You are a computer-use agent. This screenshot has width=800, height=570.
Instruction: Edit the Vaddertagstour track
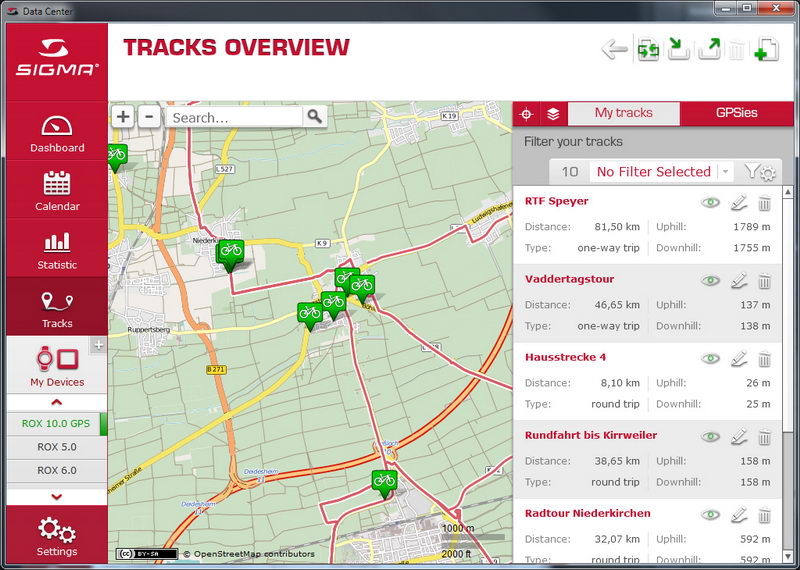tap(739, 281)
